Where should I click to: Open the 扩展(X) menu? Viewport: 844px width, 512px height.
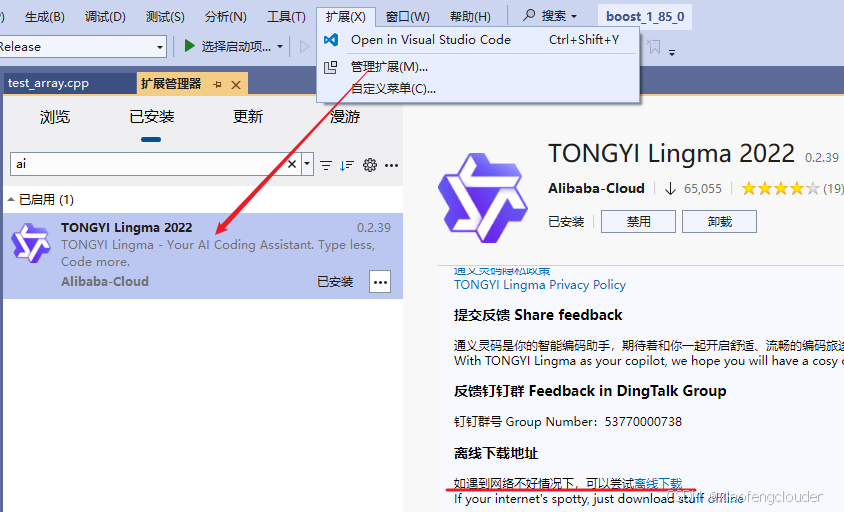click(345, 17)
